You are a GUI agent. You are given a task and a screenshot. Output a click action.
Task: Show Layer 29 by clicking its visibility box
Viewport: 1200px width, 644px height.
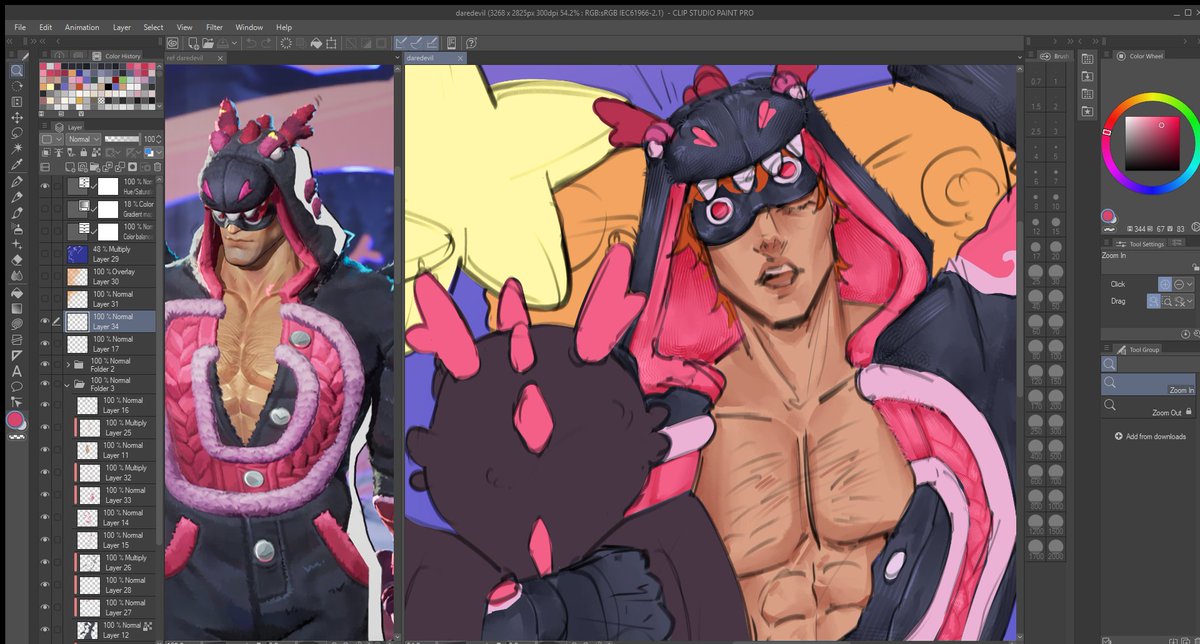pyautogui.click(x=45, y=254)
